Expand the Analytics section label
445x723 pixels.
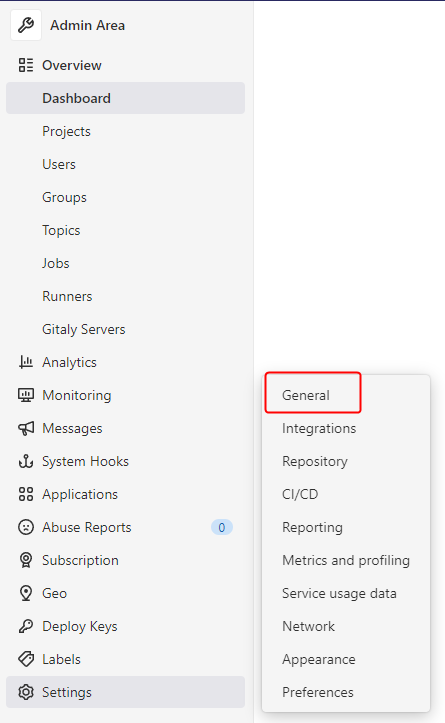click(x=70, y=362)
